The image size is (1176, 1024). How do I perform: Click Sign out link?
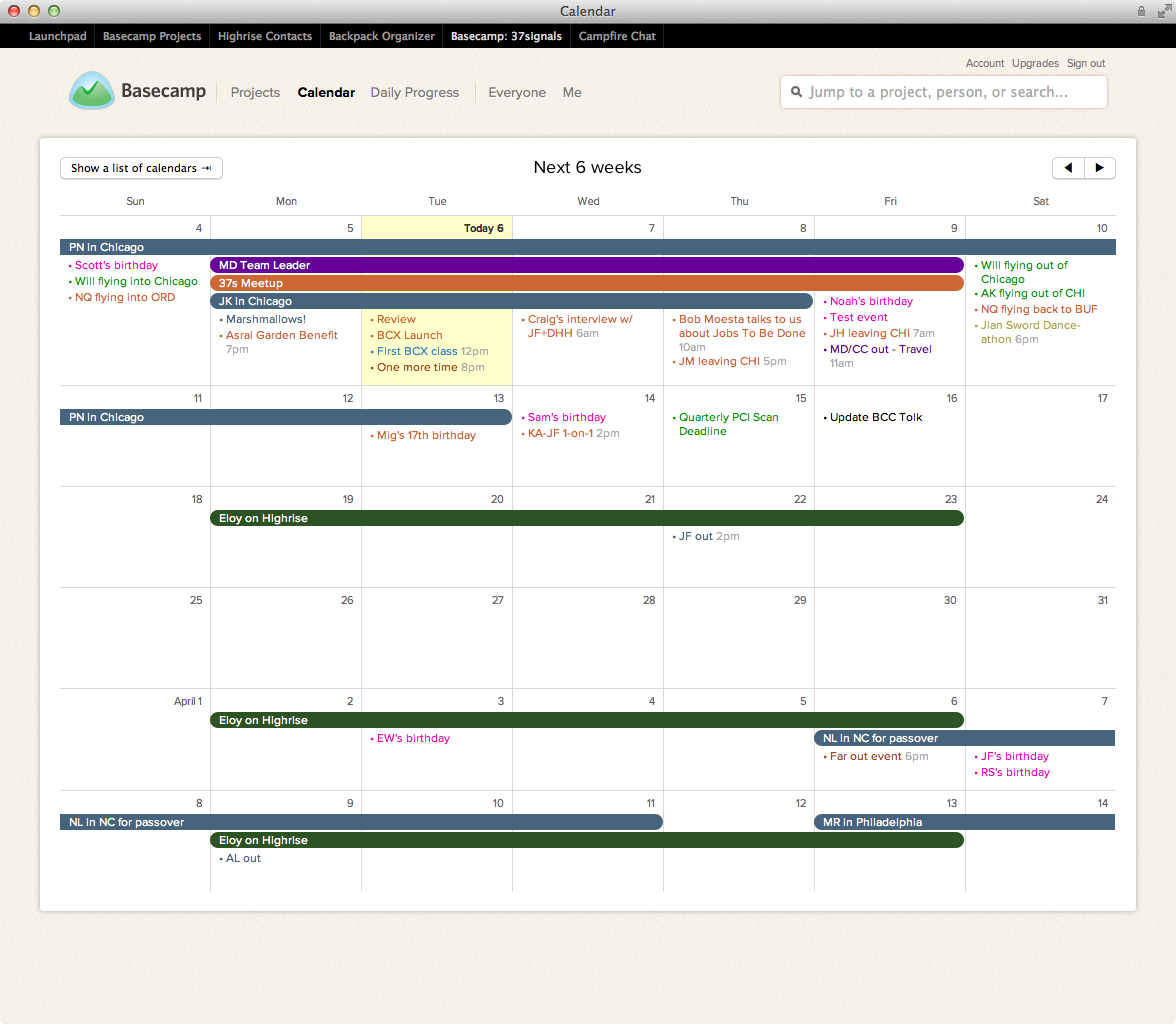point(1086,64)
